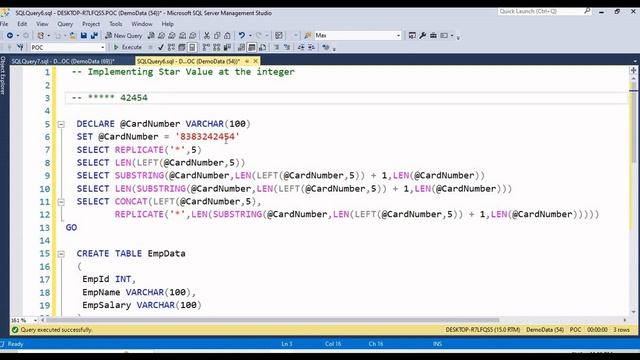Open the Project menu

(91, 24)
